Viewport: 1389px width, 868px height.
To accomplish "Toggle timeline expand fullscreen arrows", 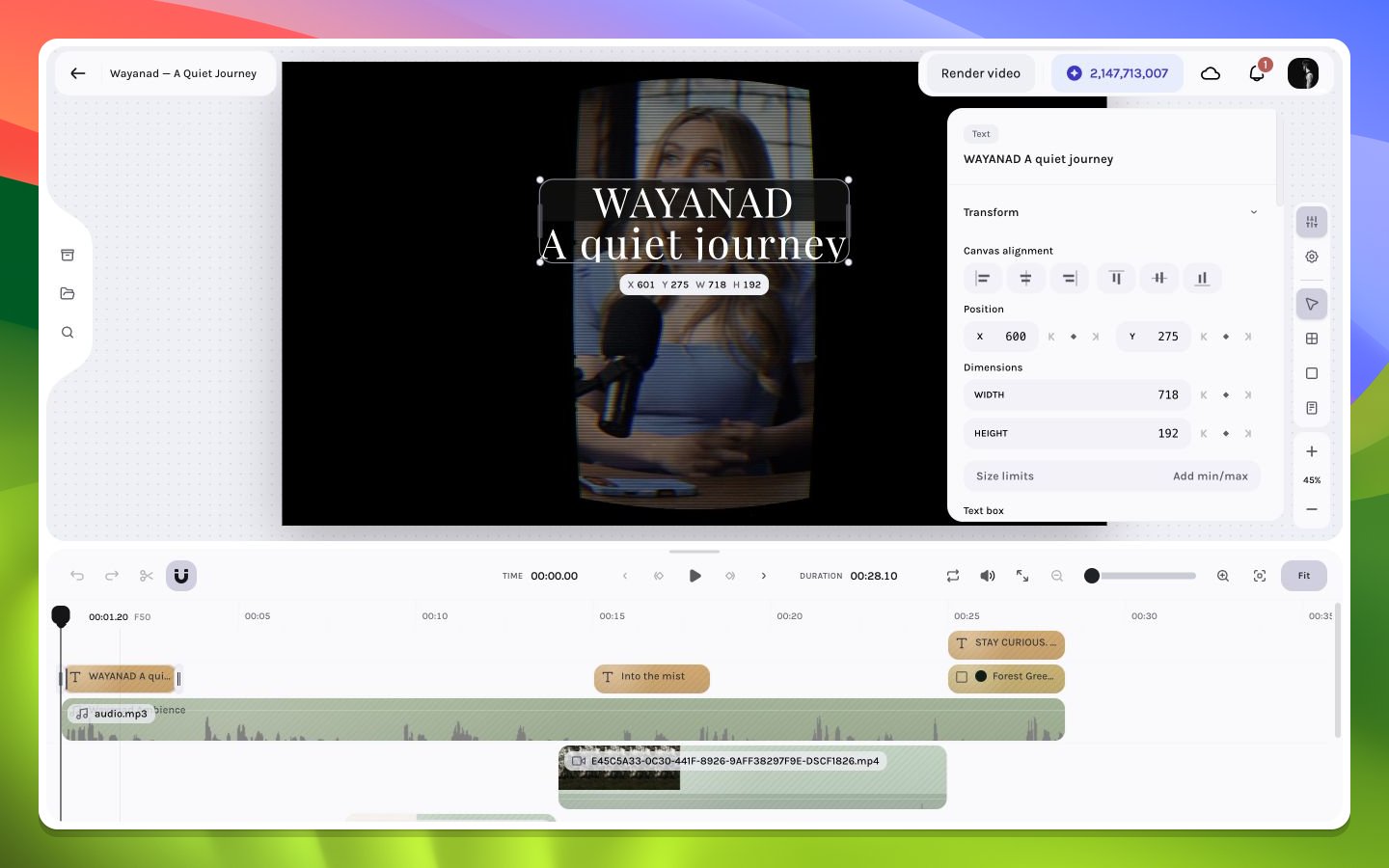I will pyautogui.click(x=1022, y=576).
